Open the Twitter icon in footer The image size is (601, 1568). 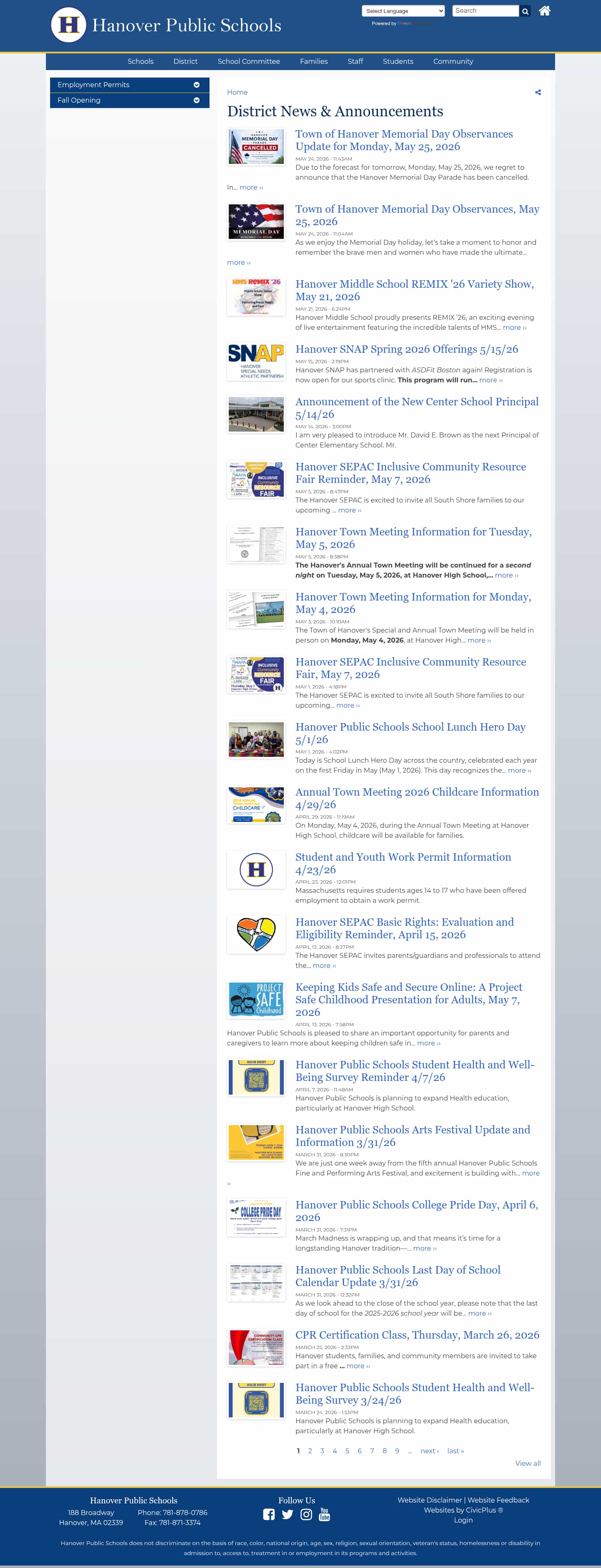(x=288, y=1515)
